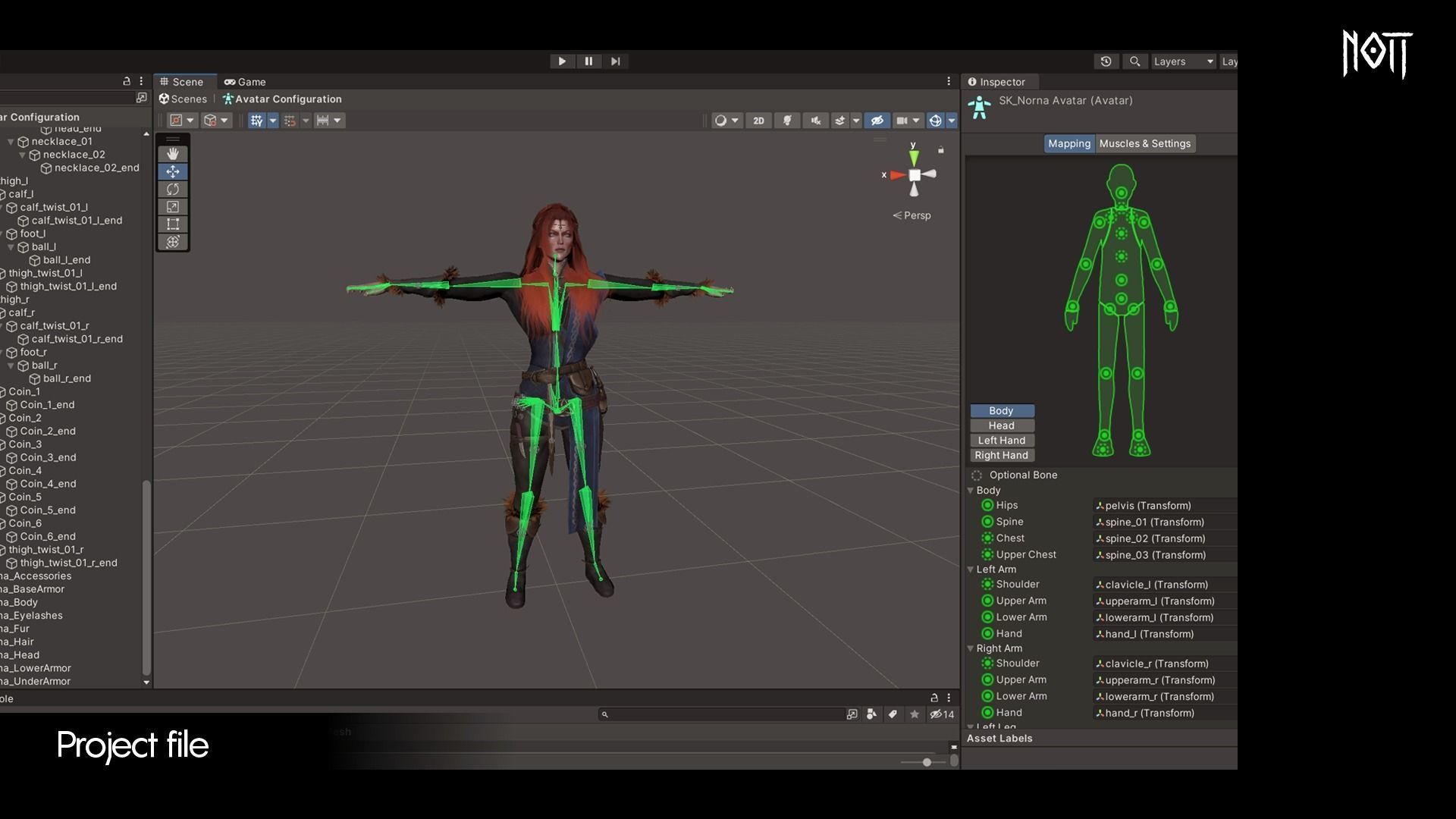Toggle 2D view mode
Image resolution: width=1456 pixels, height=819 pixels.
pos(758,121)
